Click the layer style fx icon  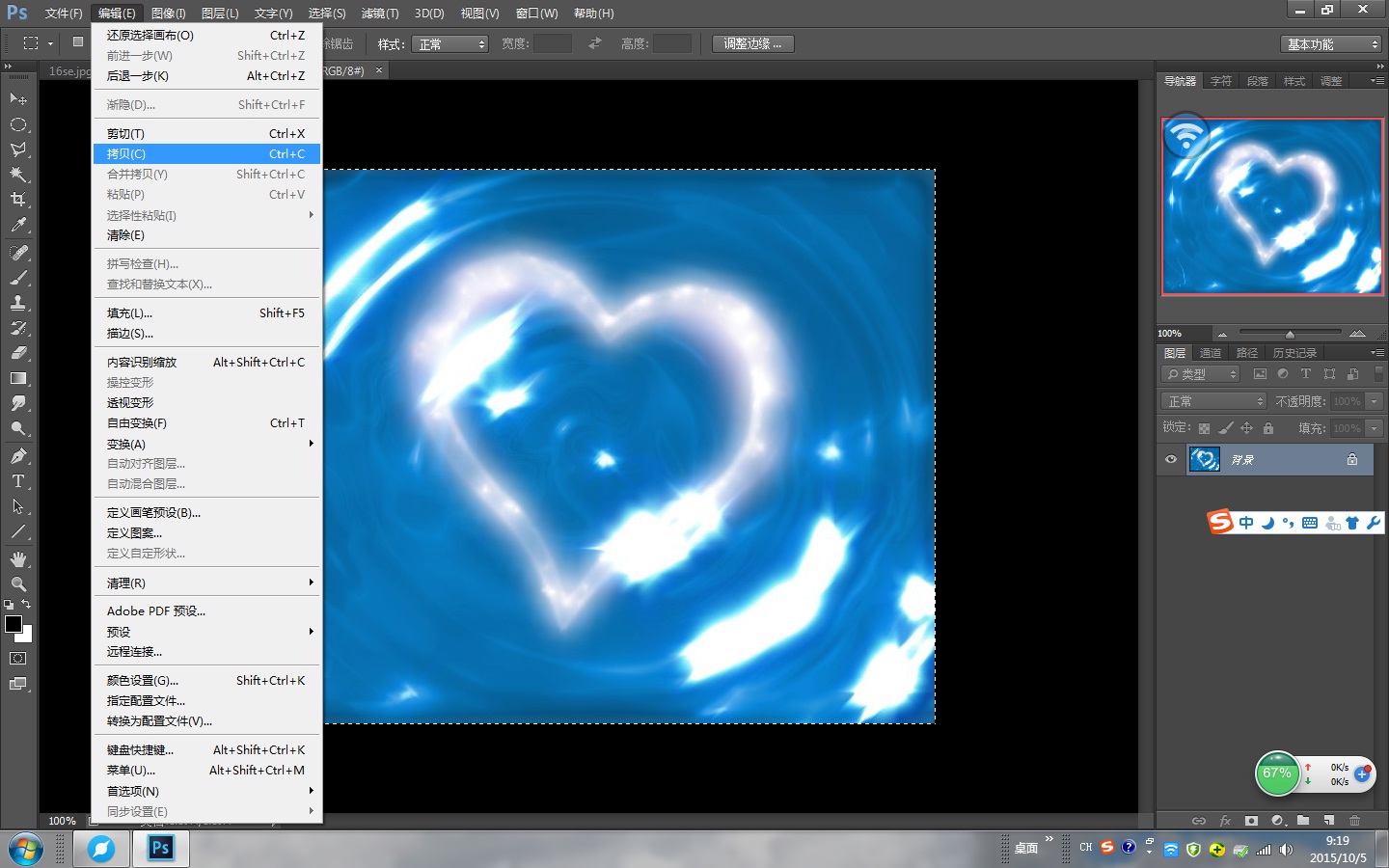pos(1225,821)
